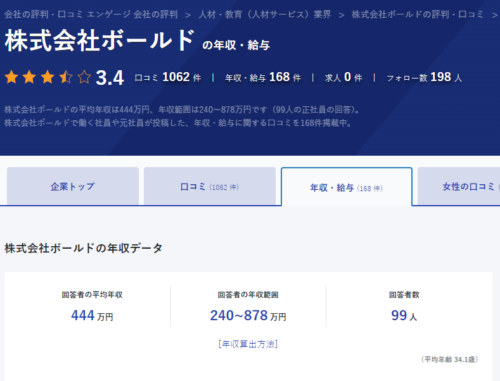Screen dimensions: 500x381
Task: Click the 444 万円 average salary value
Action: 92,315
